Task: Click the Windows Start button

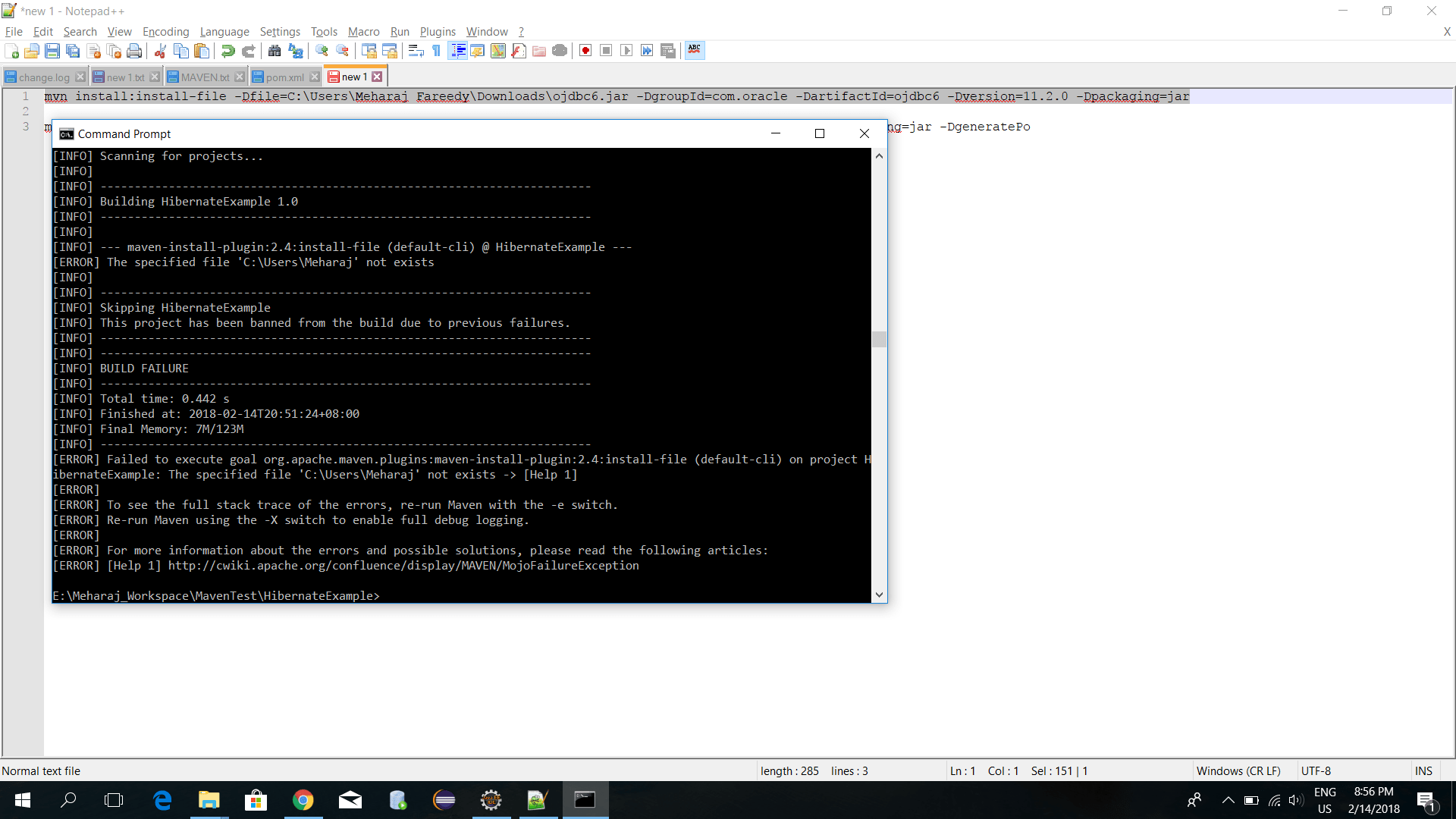Action: [x=23, y=800]
